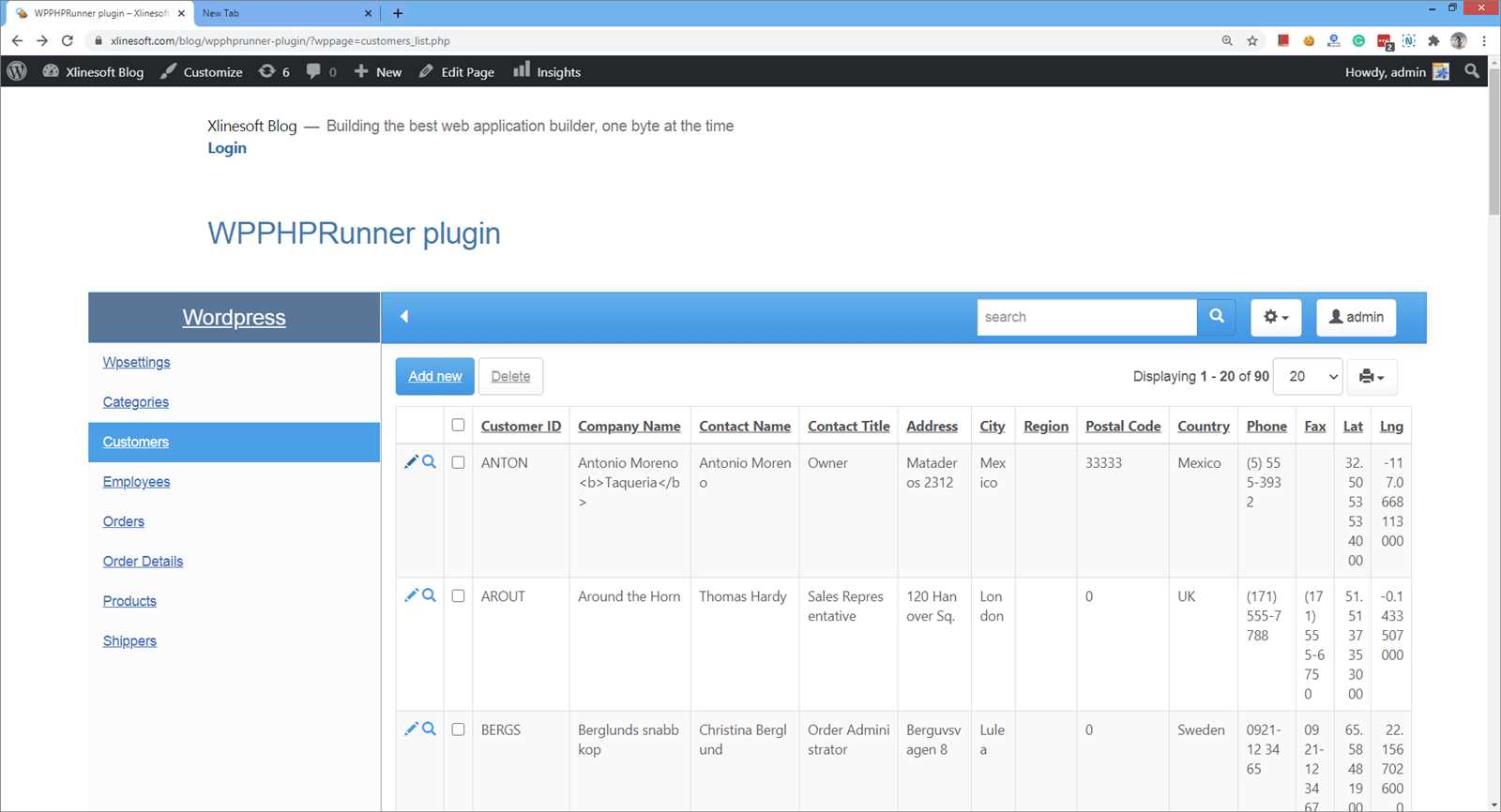This screenshot has width=1501, height=812.
Task: Open the gear settings dropdown
Action: tap(1276, 317)
